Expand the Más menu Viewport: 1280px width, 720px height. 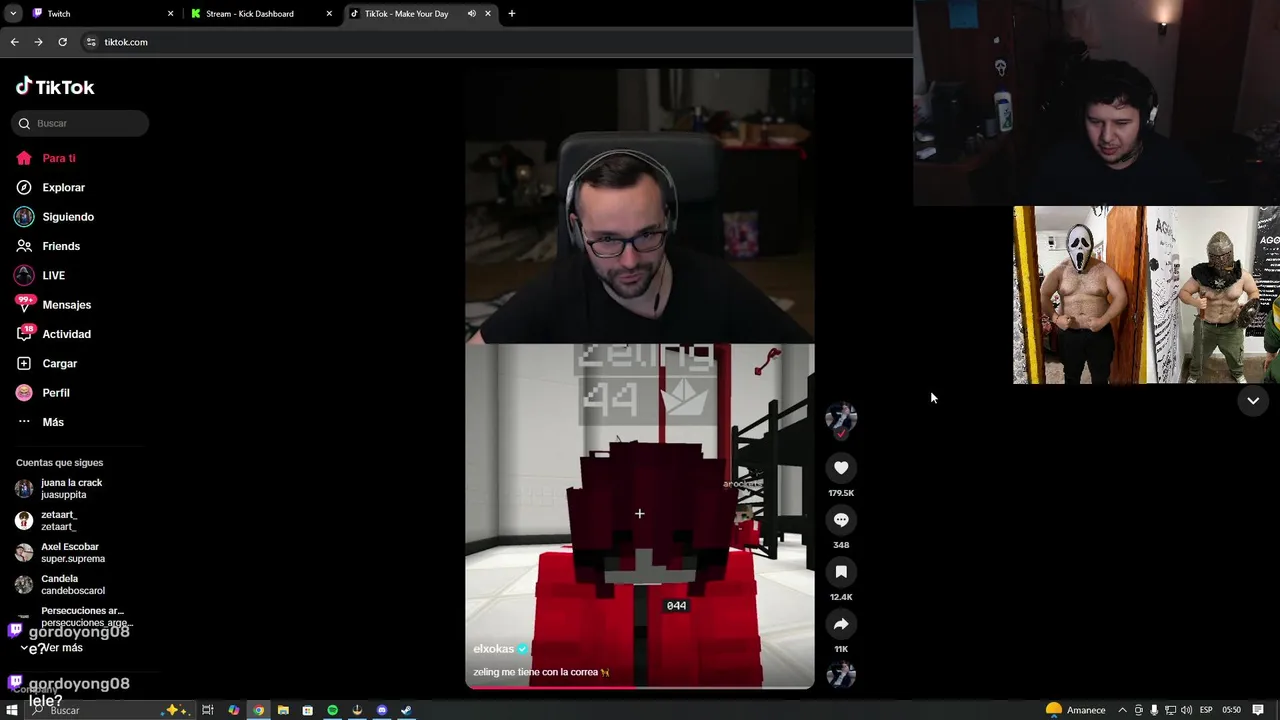[40, 422]
